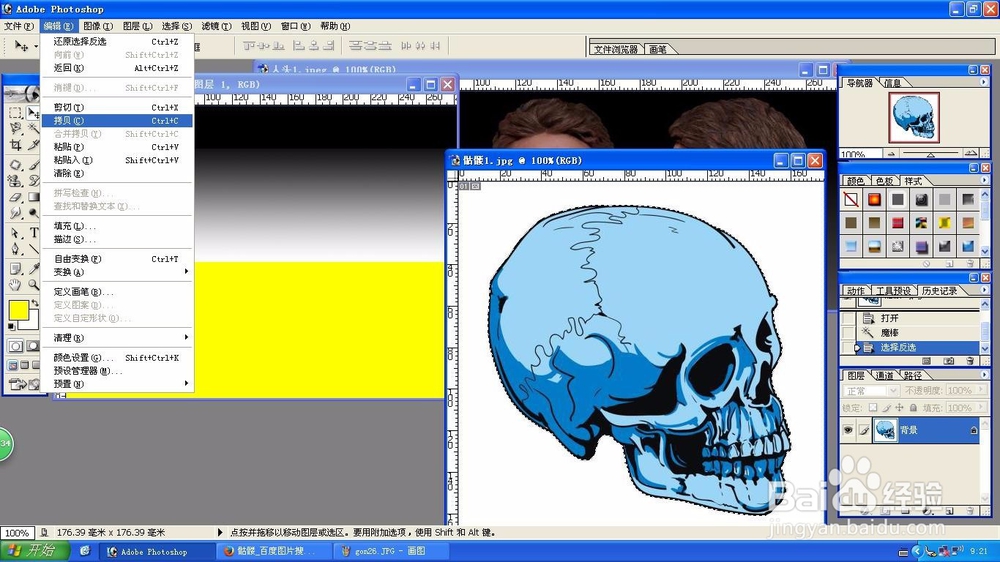
Task: Click the trash icon in Styles panel
Action: tap(970, 263)
